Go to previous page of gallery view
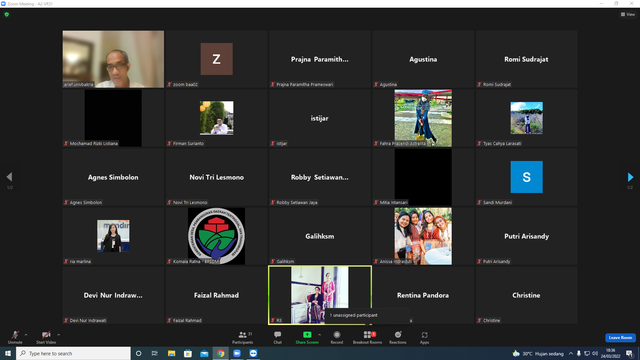 click(x=9, y=177)
